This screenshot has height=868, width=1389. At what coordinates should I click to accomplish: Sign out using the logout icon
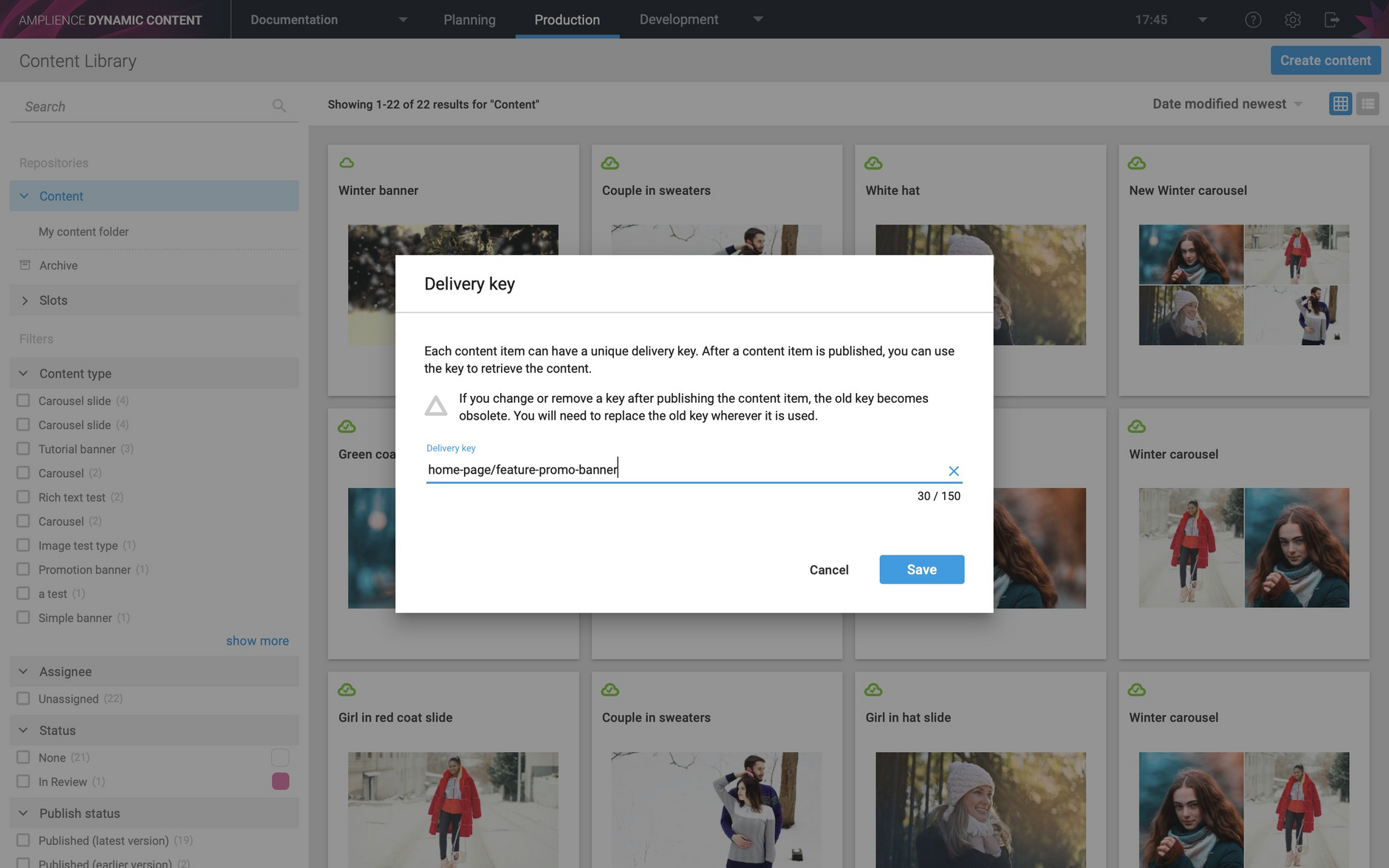(1333, 19)
